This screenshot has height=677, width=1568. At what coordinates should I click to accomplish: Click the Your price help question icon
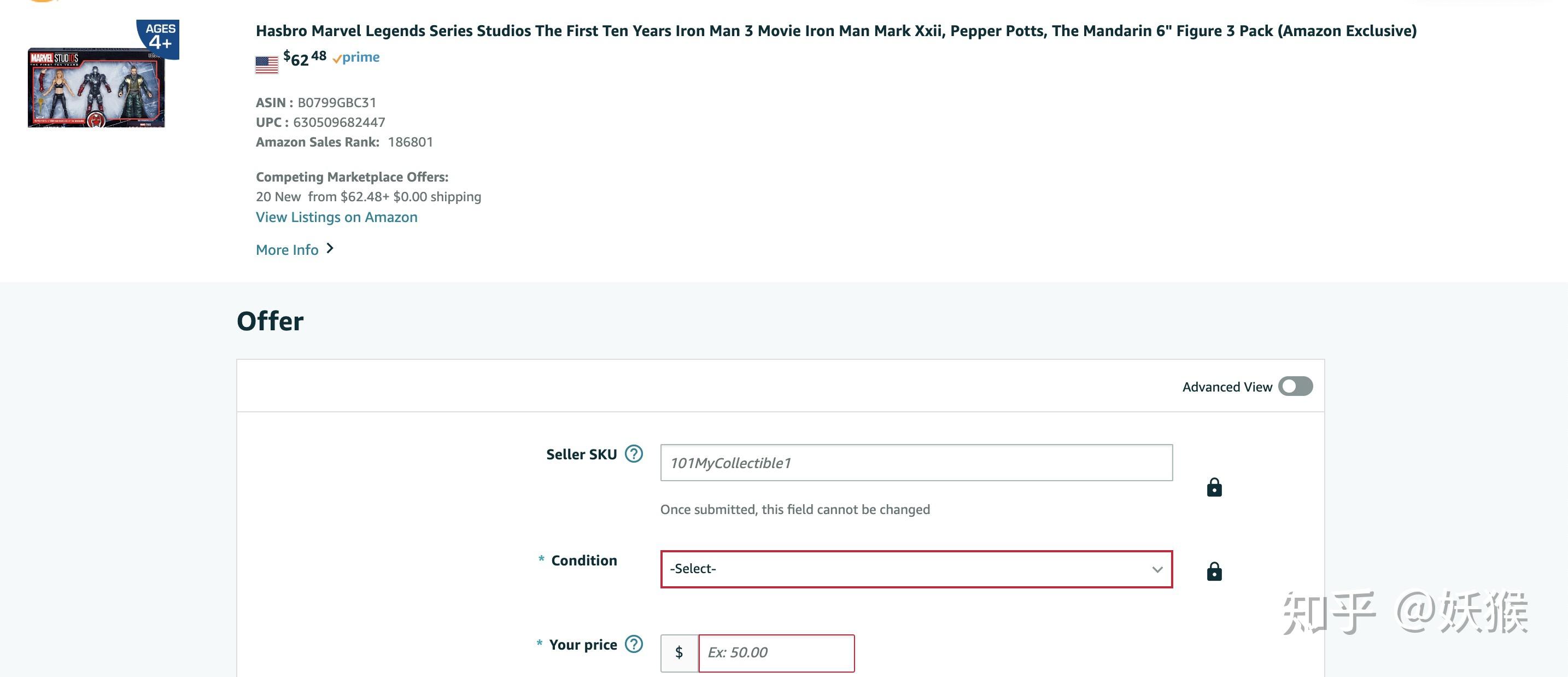(634, 644)
